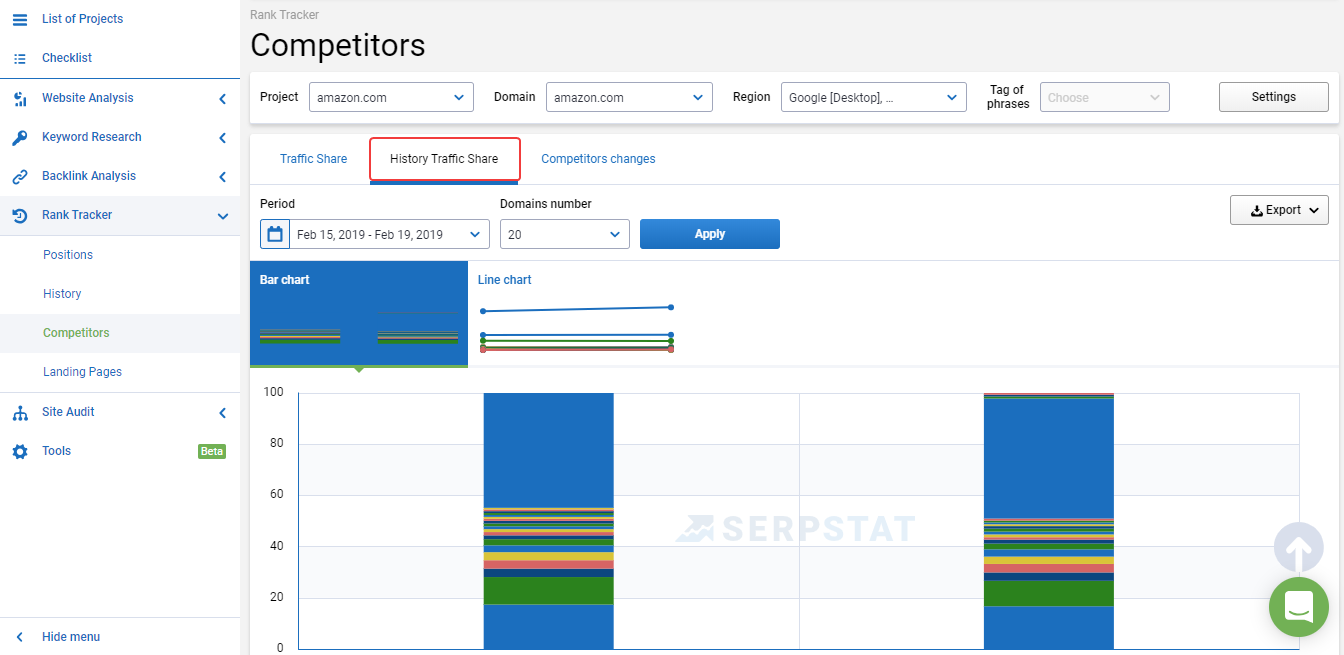Expand the Website Analysis submenu chevron

(x=222, y=98)
